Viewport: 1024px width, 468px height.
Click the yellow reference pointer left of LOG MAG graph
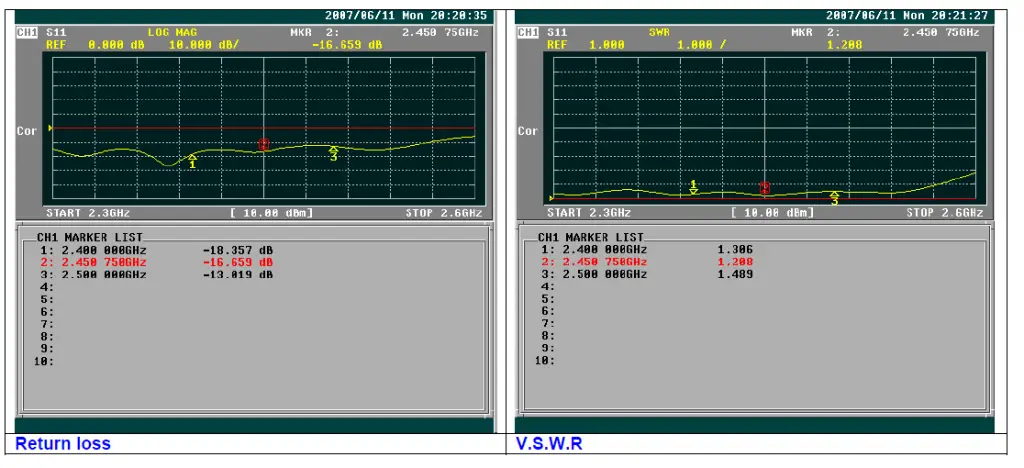(50, 128)
